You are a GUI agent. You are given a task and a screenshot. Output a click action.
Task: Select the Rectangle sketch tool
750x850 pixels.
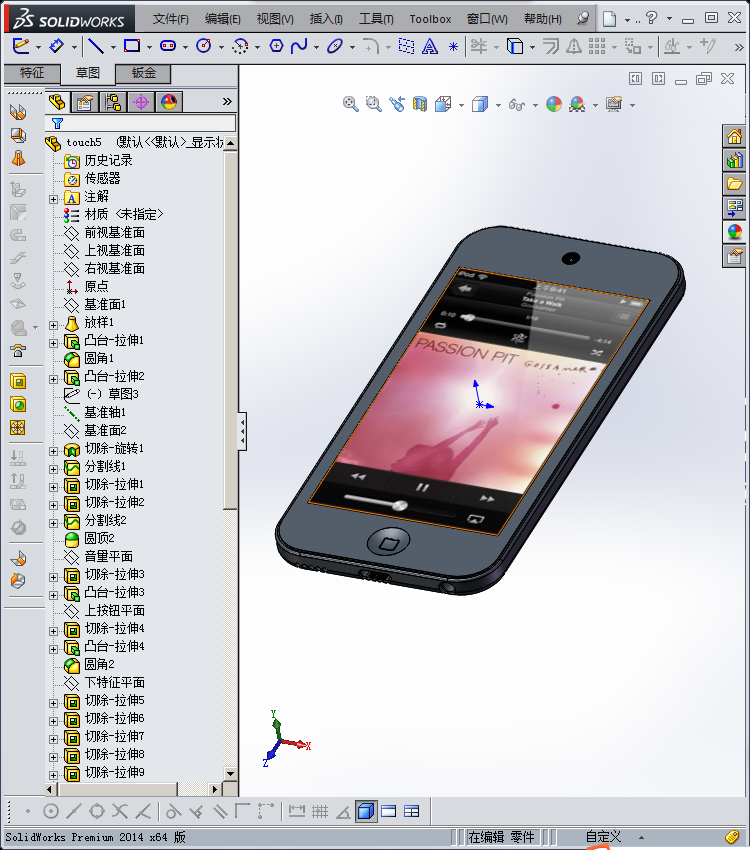(x=132, y=46)
